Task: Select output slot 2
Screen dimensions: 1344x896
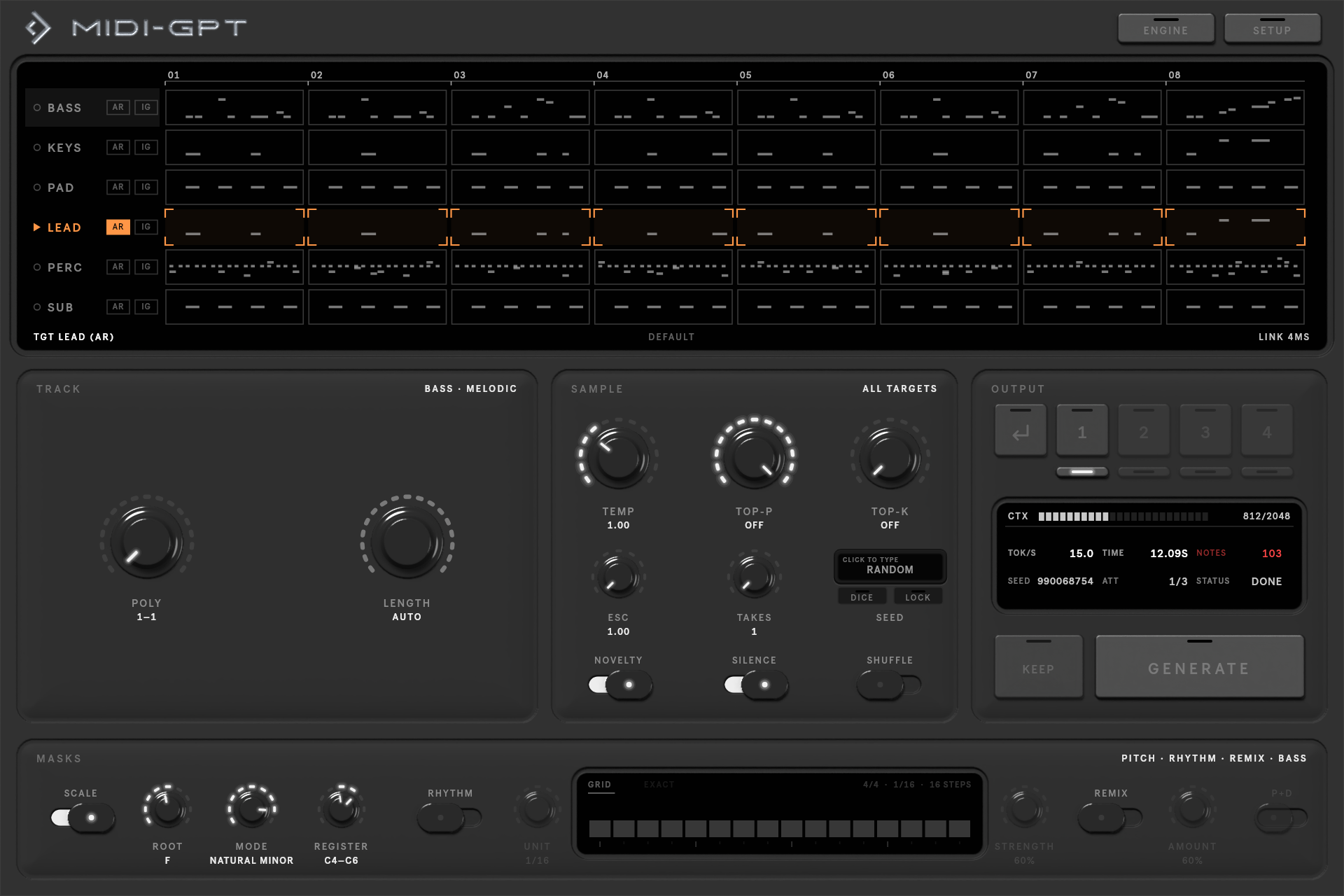Action: (1144, 430)
